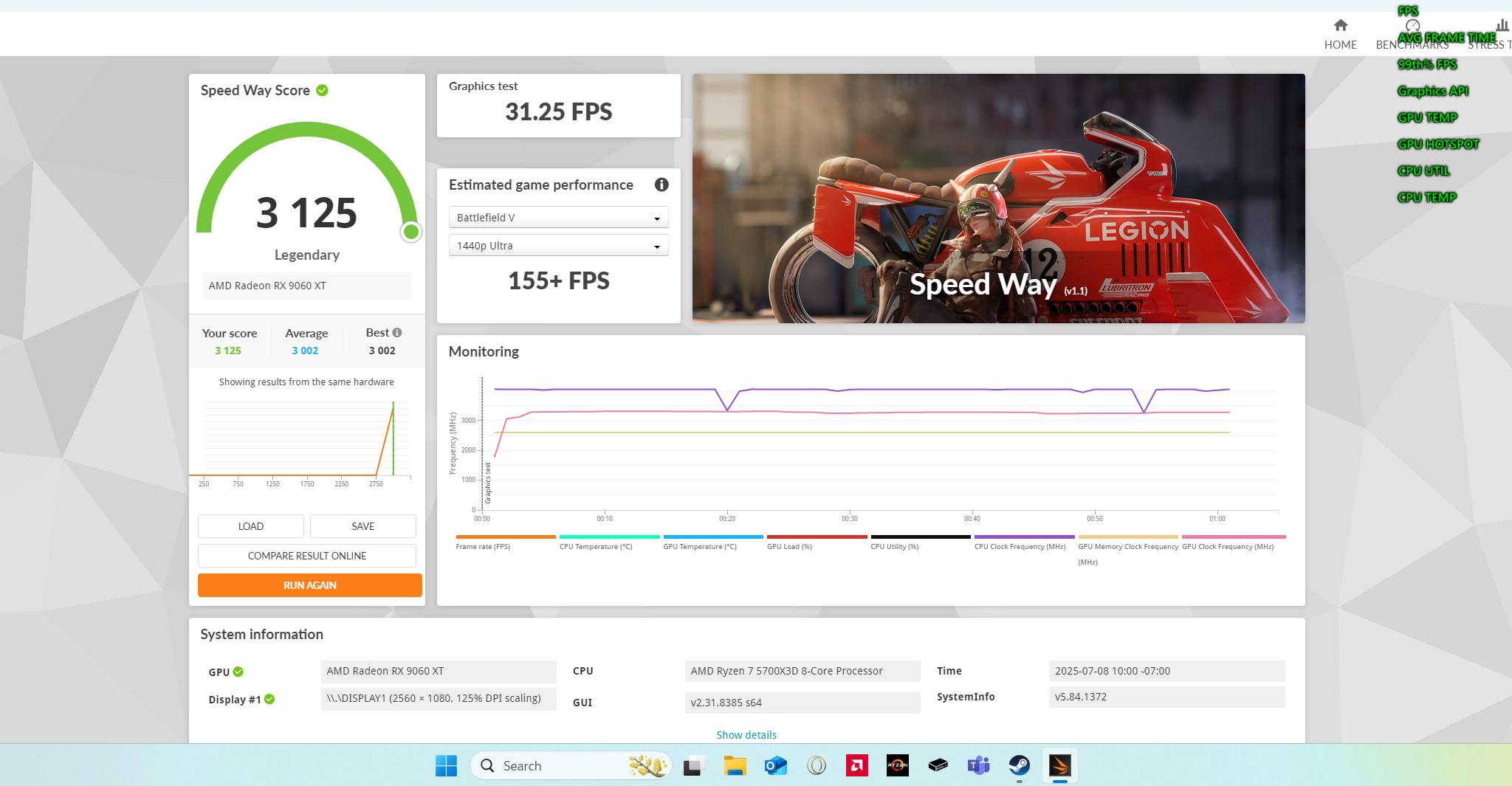Click the GPU Temperature color legend swatch
Viewport: 1512px width, 786px height.
tap(712, 537)
